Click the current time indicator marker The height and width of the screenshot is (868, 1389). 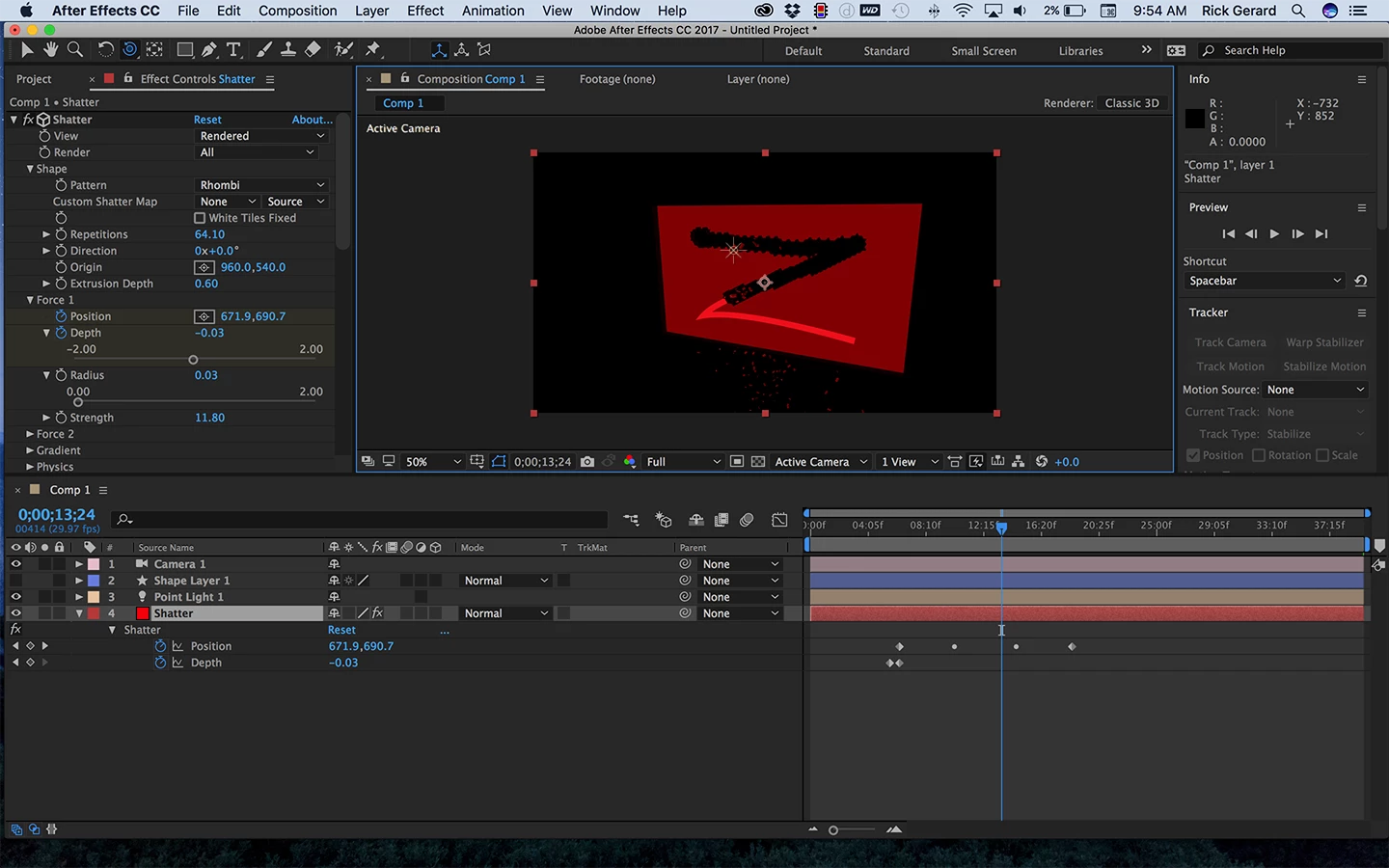[1001, 527]
